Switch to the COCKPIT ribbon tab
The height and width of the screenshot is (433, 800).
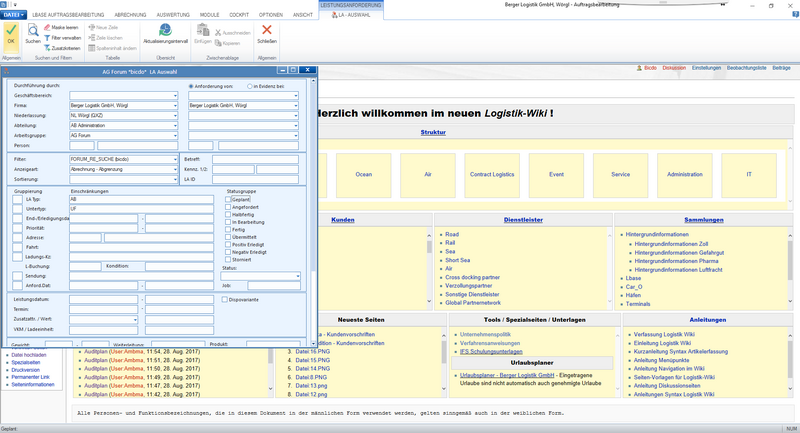(239, 15)
